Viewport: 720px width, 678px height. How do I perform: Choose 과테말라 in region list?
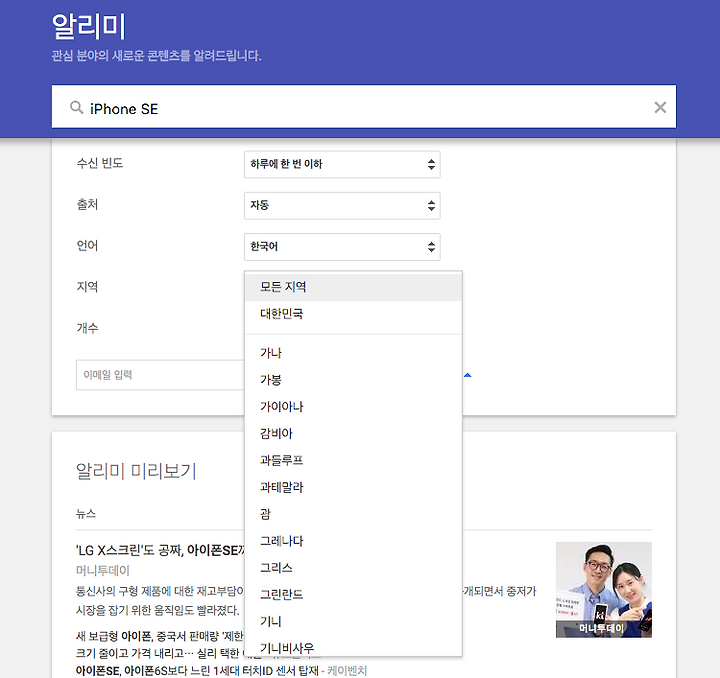353,487
